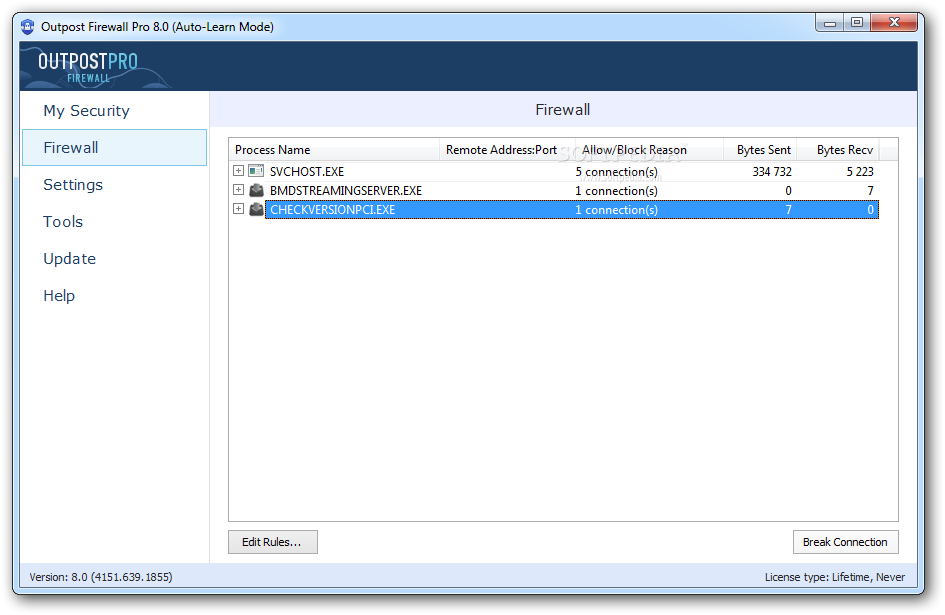
Task: Click the BMDSTREAMINGSERVER.EXE process icon
Action: (254, 190)
